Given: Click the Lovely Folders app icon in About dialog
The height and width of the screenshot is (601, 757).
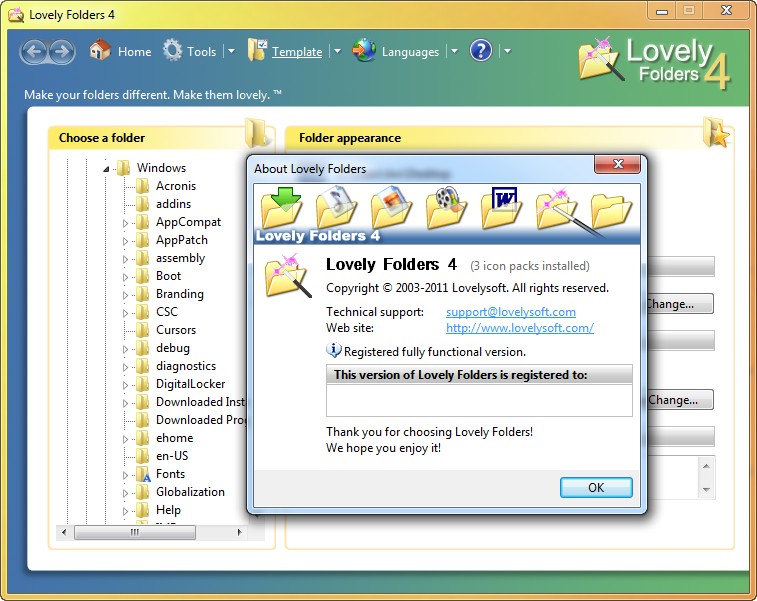Looking at the screenshot, I should (x=288, y=276).
